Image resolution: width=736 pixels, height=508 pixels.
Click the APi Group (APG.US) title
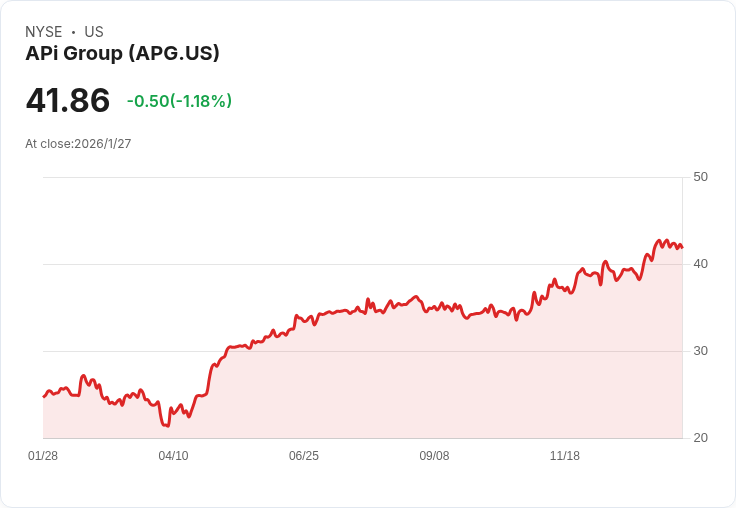(122, 54)
